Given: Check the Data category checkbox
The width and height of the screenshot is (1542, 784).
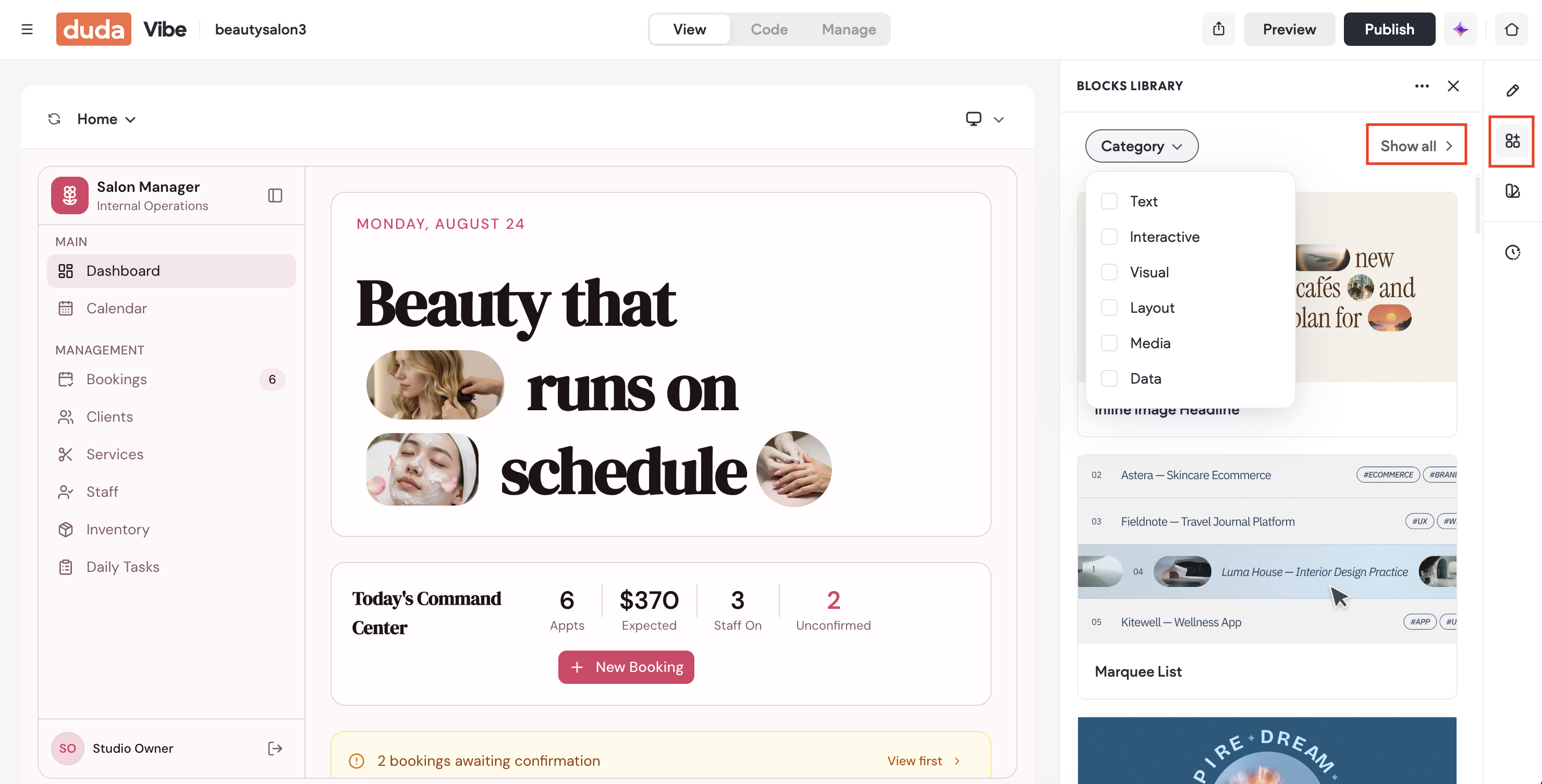Looking at the screenshot, I should (1109, 379).
